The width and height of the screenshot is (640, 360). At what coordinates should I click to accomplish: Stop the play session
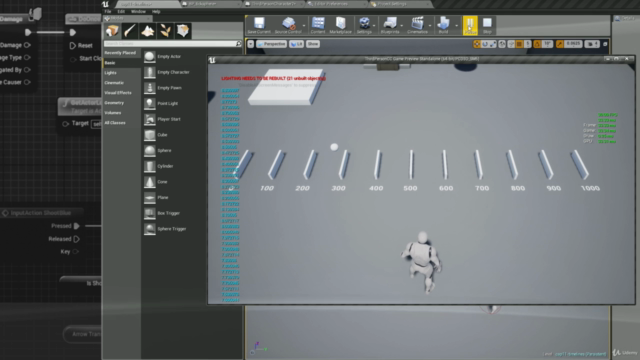click(487, 25)
